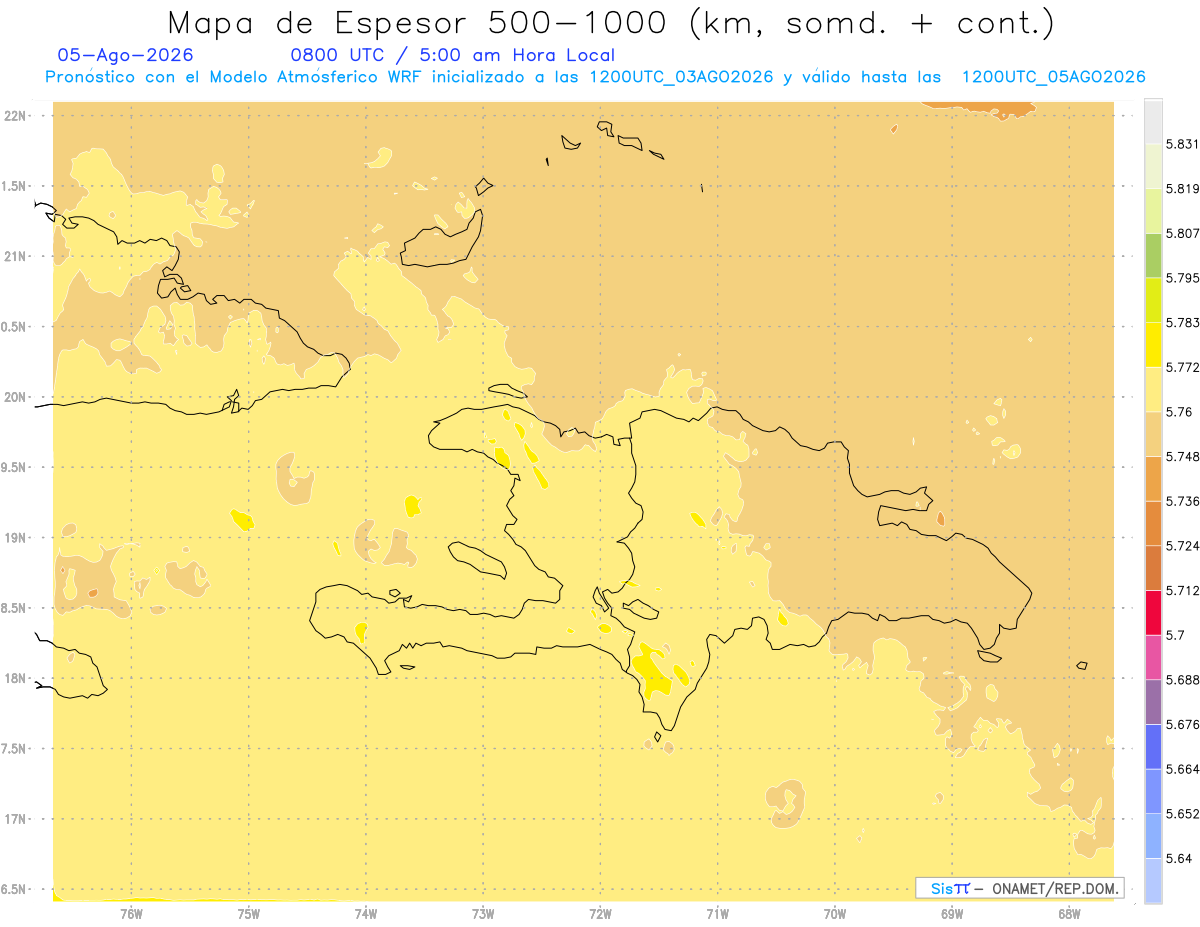Select the blue legend swatch between 5.664 and 5.676
The image size is (1200, 927).
[x=1153, y=747]
